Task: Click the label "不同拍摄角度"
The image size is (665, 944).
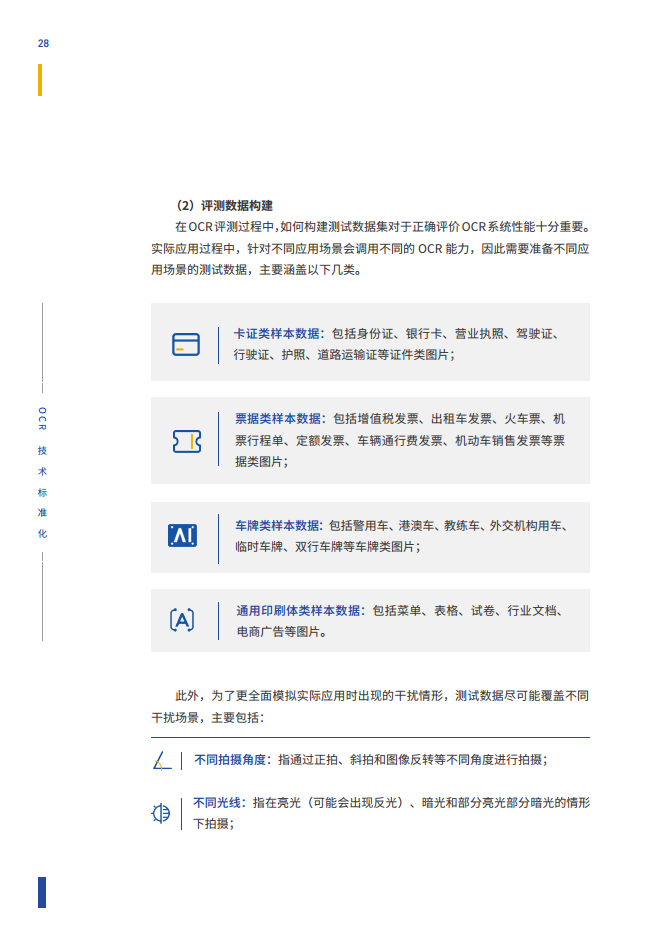Action: click(232, 760)
